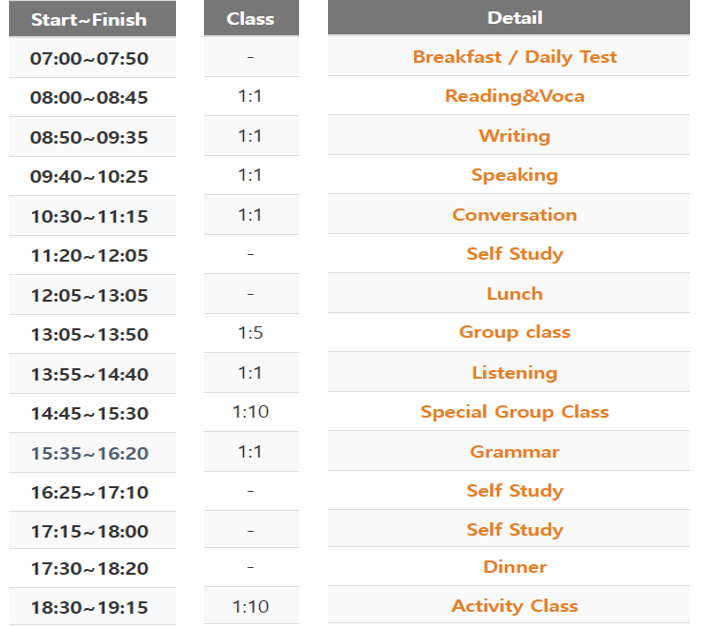This screenshot has width=701, height=627.
Task: Open the Breakfast / Daily Test entry
Action: click(x=514, y=57)
